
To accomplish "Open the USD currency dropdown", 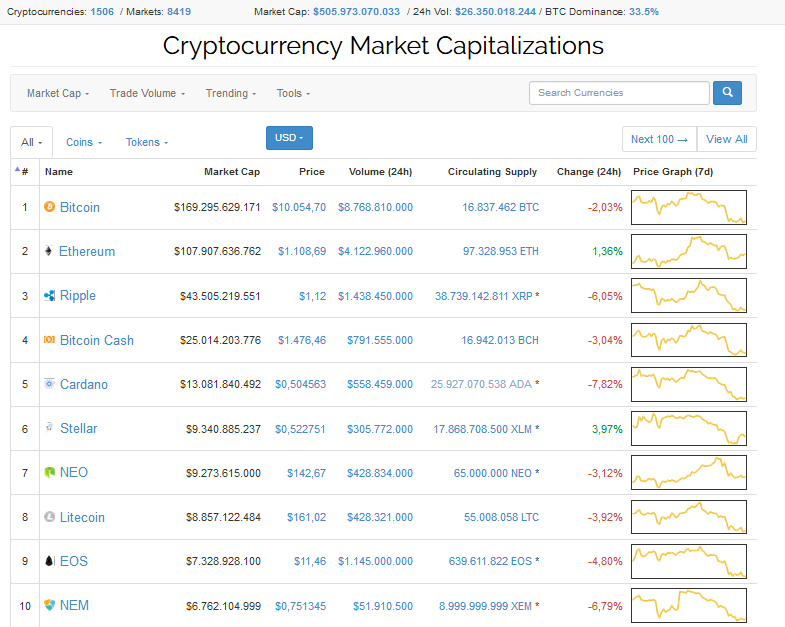I will pyautogui.click(x=289, y=138).
